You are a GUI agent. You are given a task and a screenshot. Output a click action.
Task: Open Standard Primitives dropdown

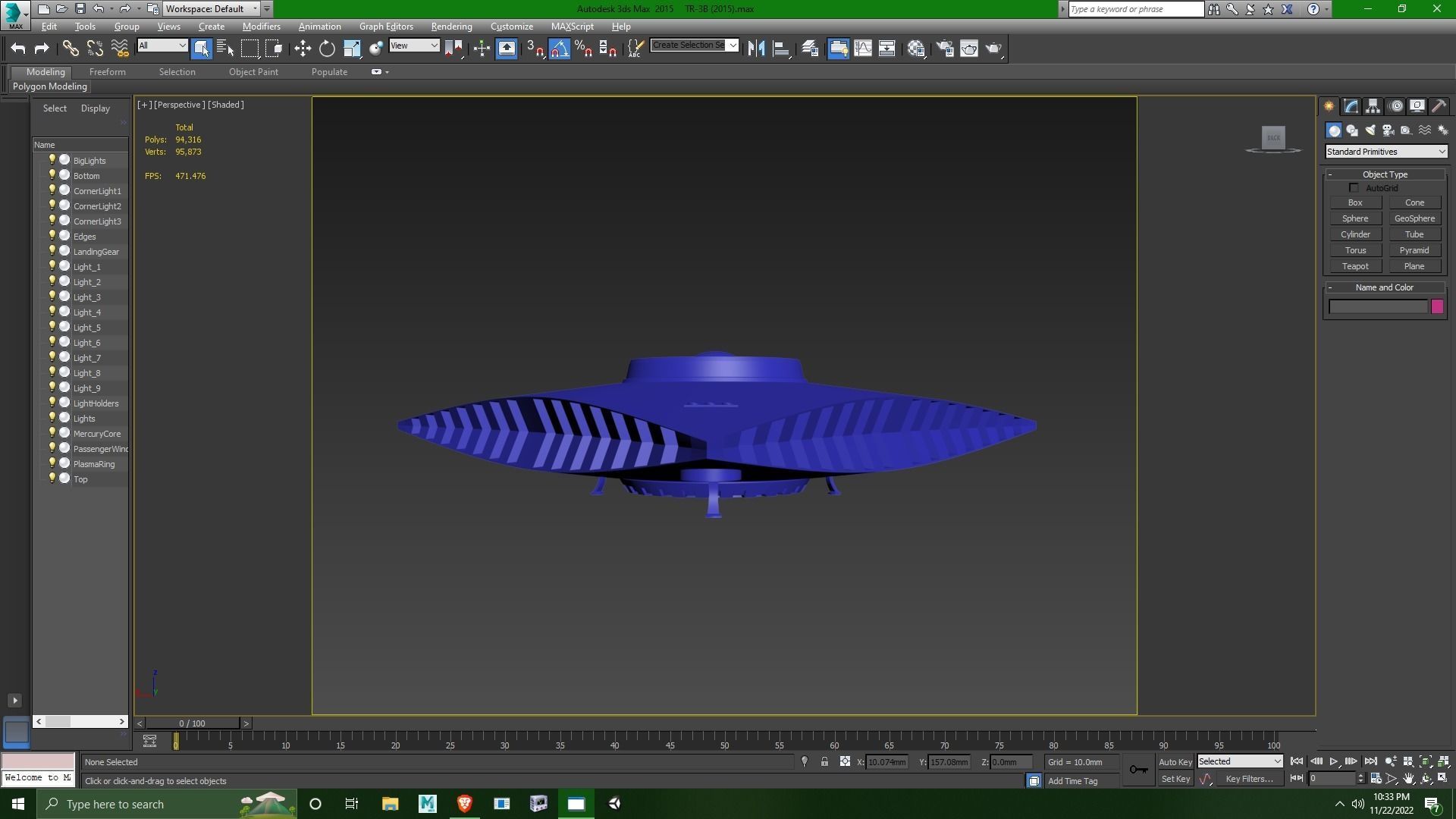coord(1385,152)
